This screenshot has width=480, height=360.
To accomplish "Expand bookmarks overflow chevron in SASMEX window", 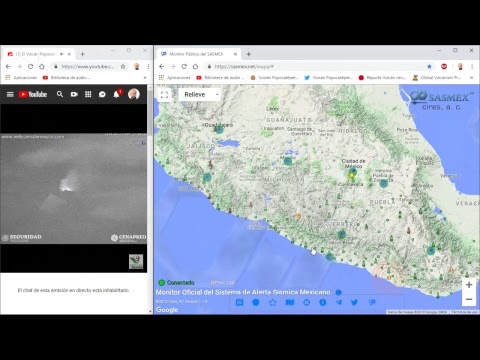I will (x=471, y=78).
